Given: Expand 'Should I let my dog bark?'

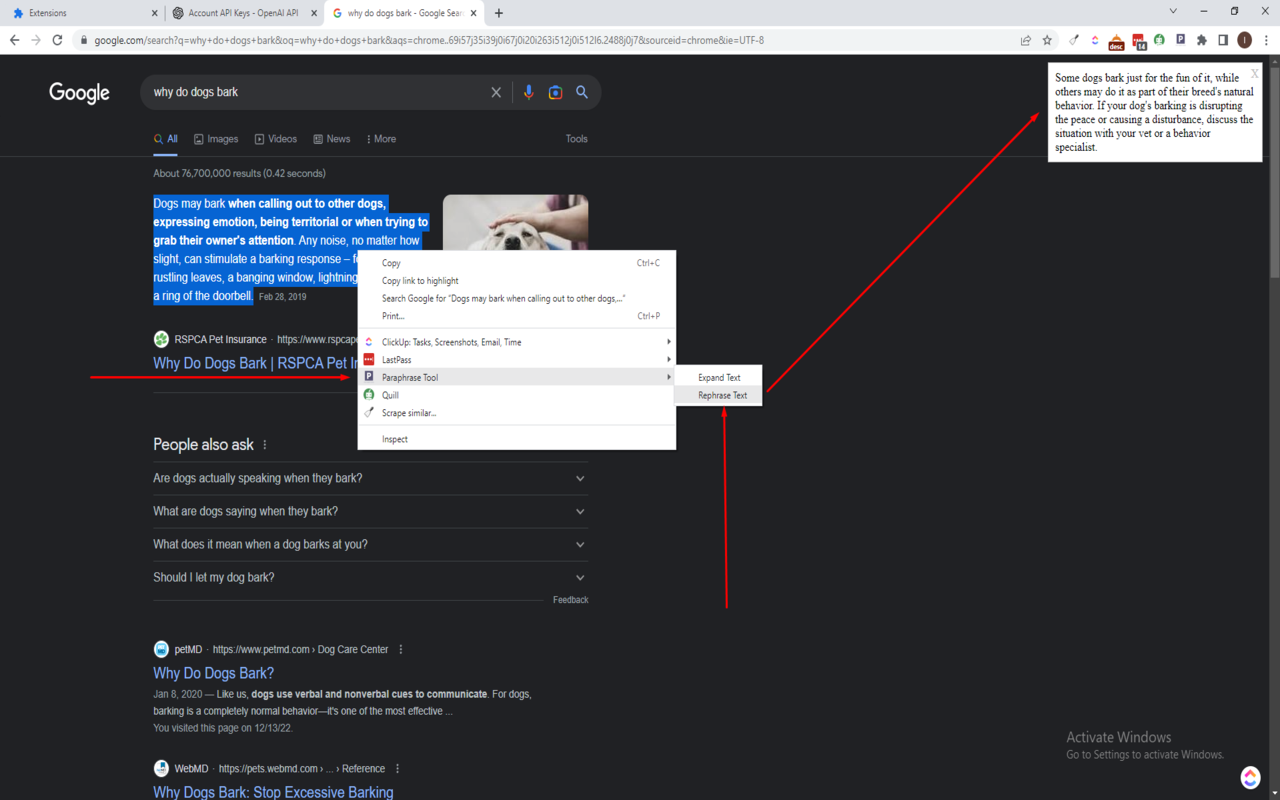Looking at the screenshot, I should [x=370, y=577].
